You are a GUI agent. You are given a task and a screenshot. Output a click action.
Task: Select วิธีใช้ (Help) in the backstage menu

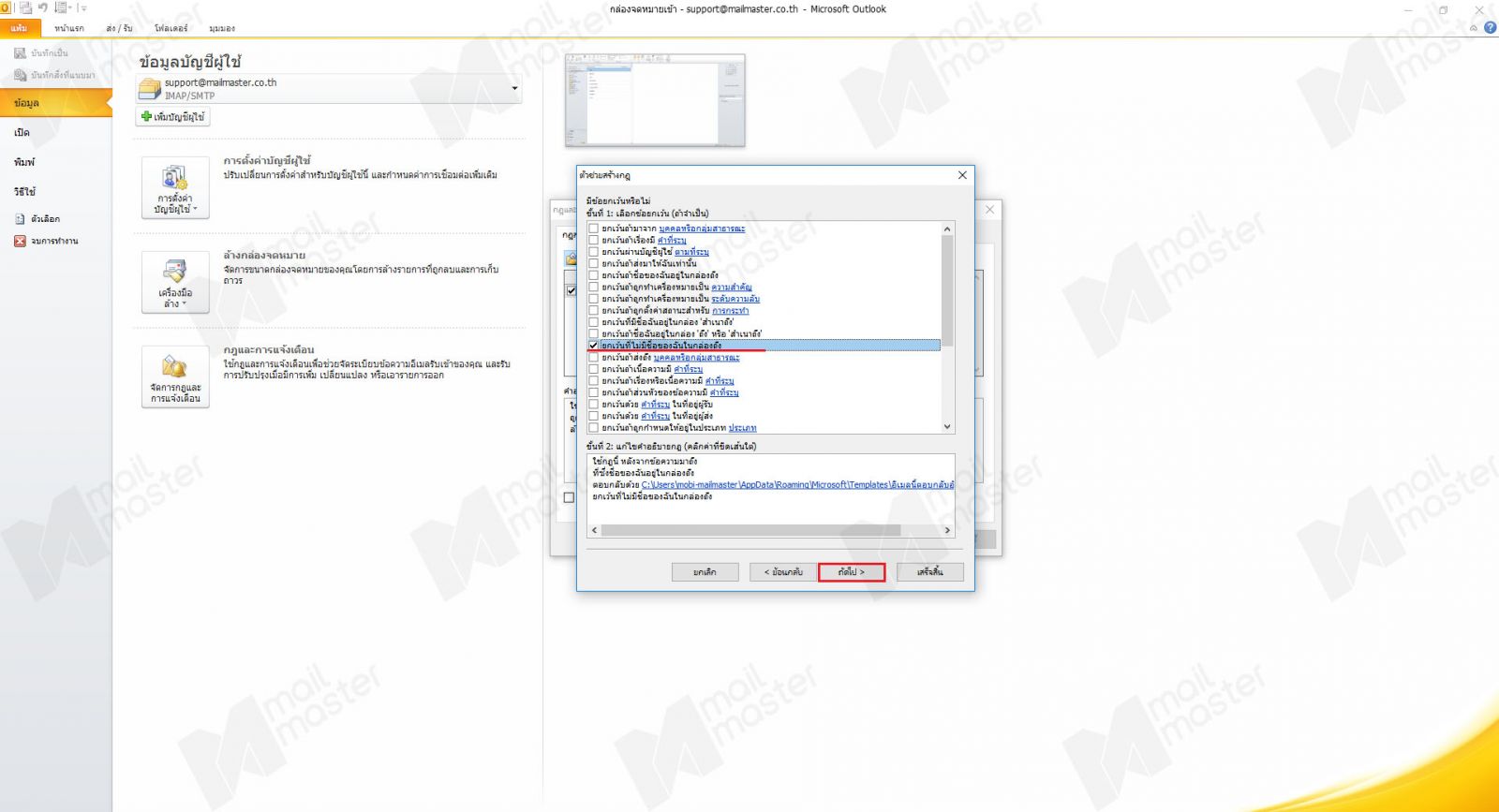(x=25, y=192)
